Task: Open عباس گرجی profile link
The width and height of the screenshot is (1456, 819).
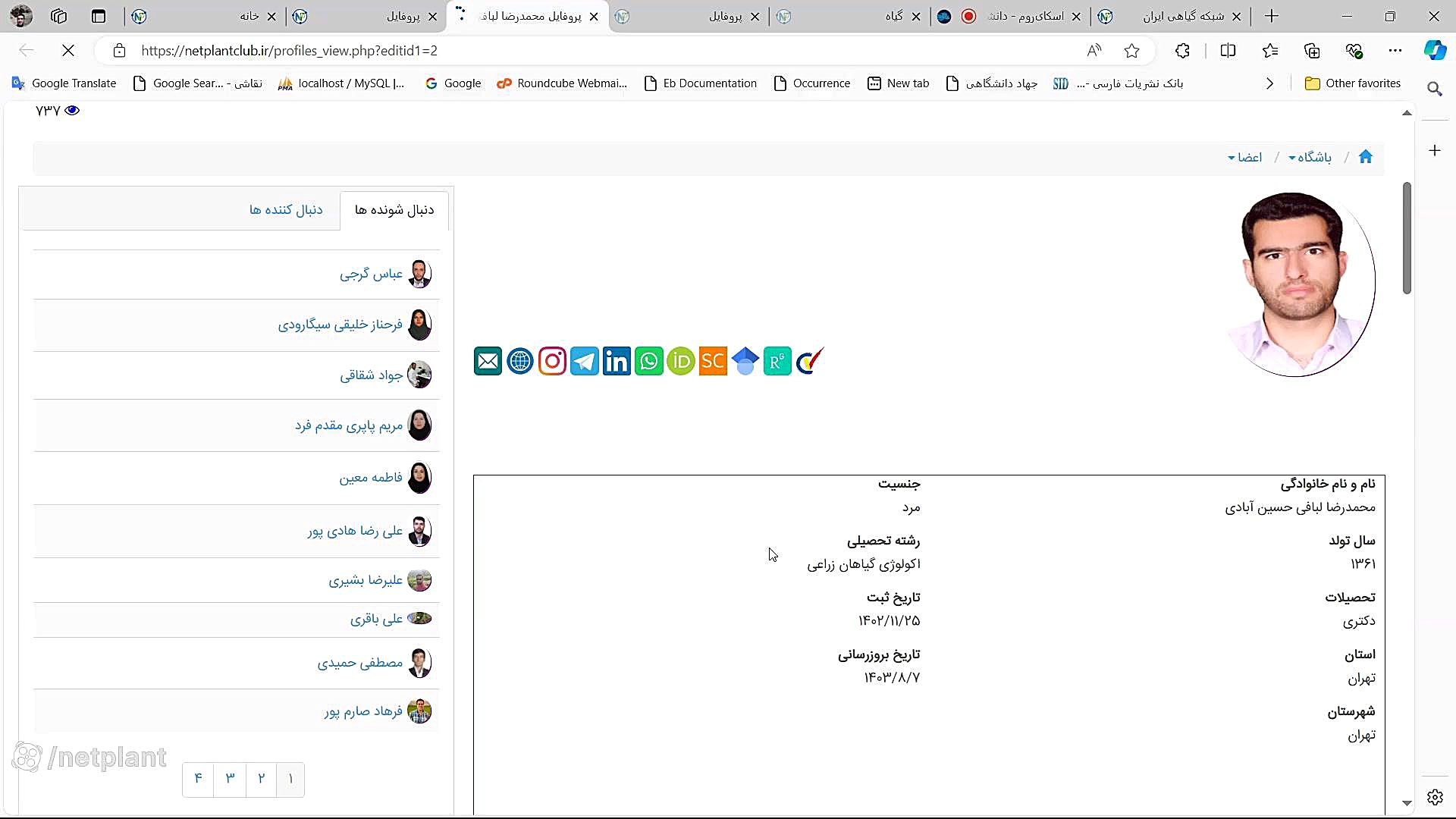Action: [371, 274]
